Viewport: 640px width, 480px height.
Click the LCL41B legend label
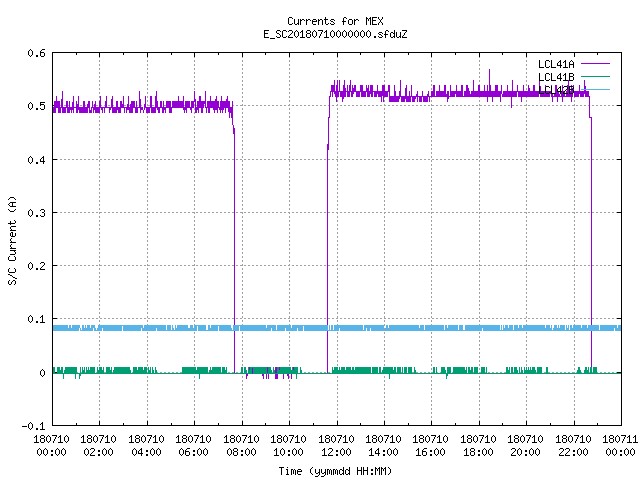coord(556,77)
